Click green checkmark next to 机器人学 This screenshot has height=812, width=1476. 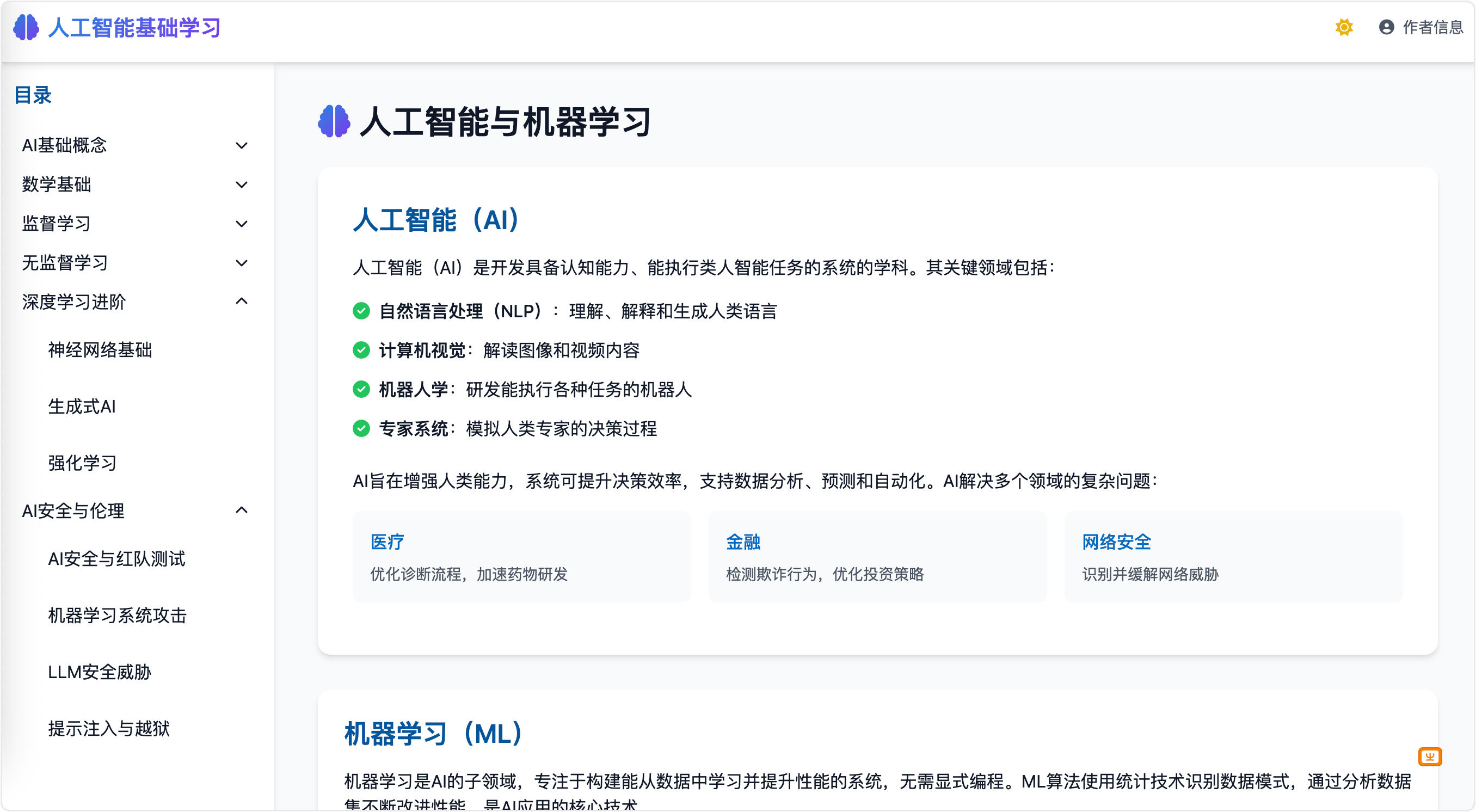361,390
